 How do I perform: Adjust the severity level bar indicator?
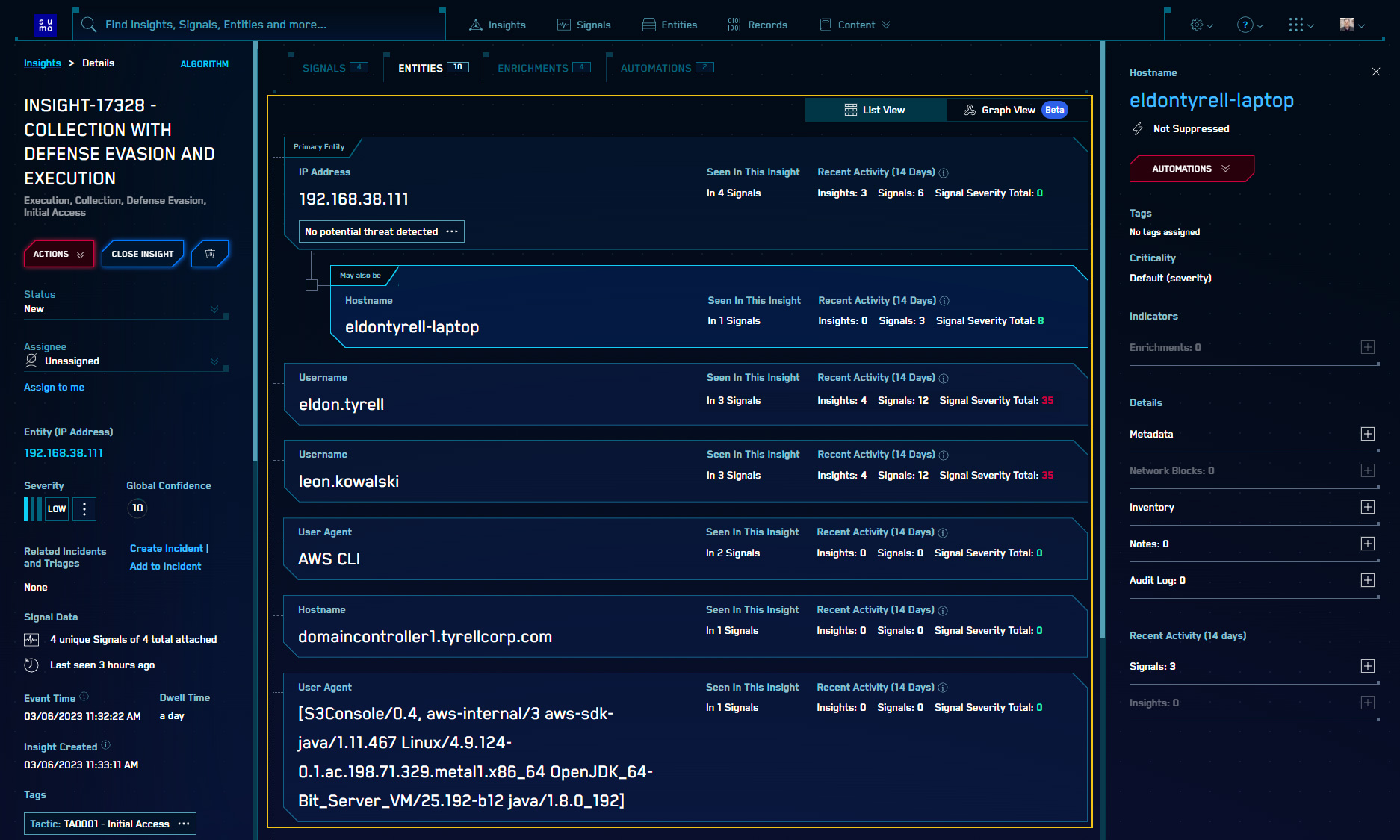31,508
